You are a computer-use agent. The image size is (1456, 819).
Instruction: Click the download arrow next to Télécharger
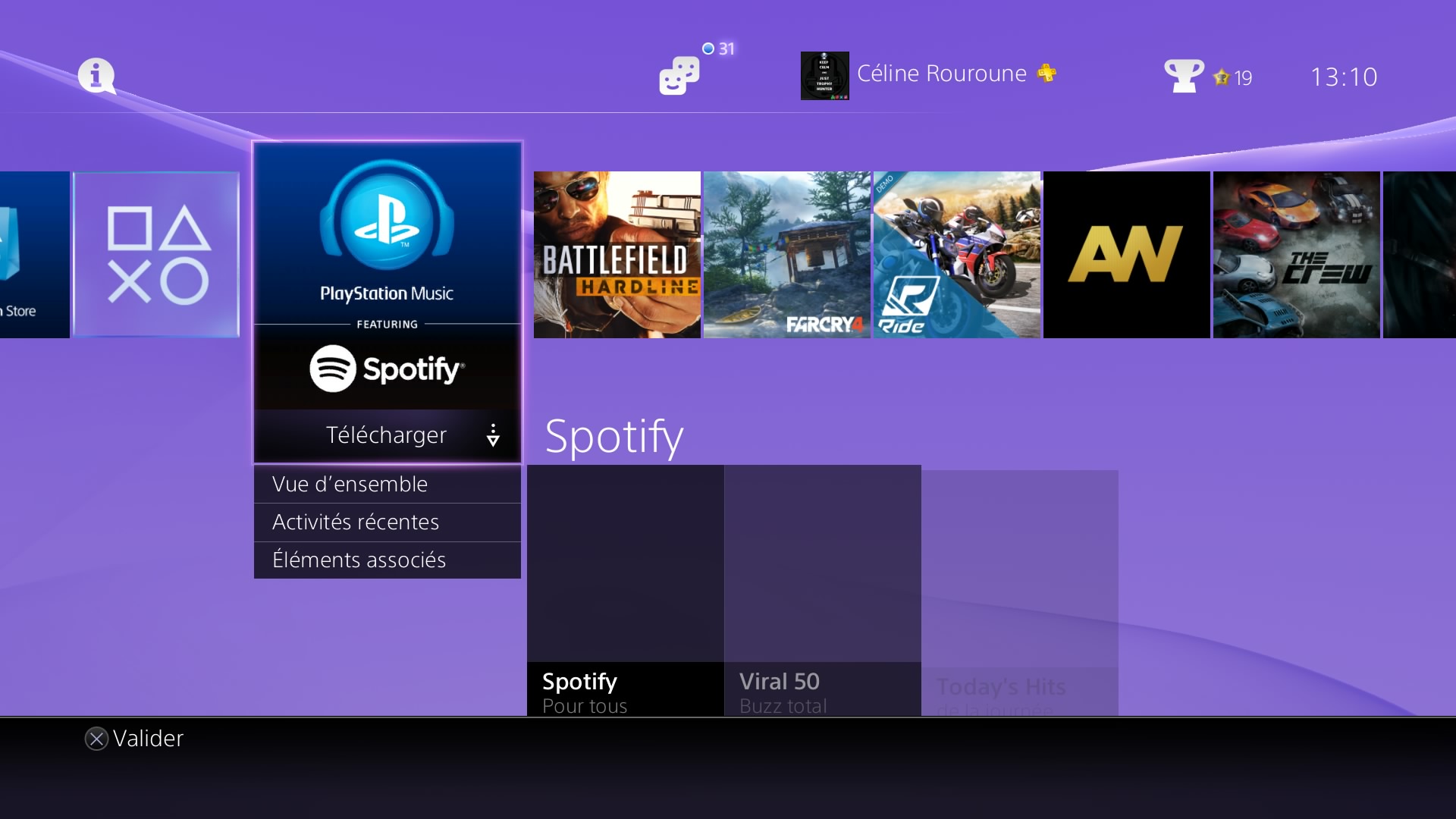(493, 435)
